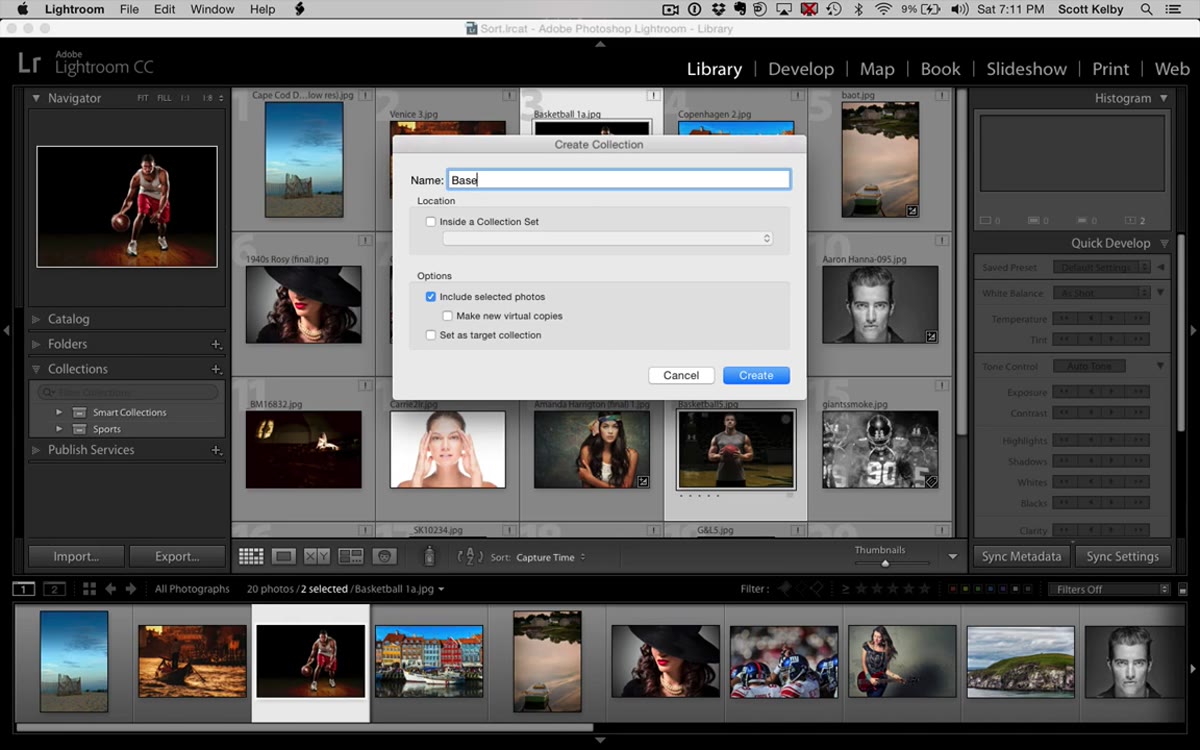
Task: Click main window display button 1
Action: 24,589
